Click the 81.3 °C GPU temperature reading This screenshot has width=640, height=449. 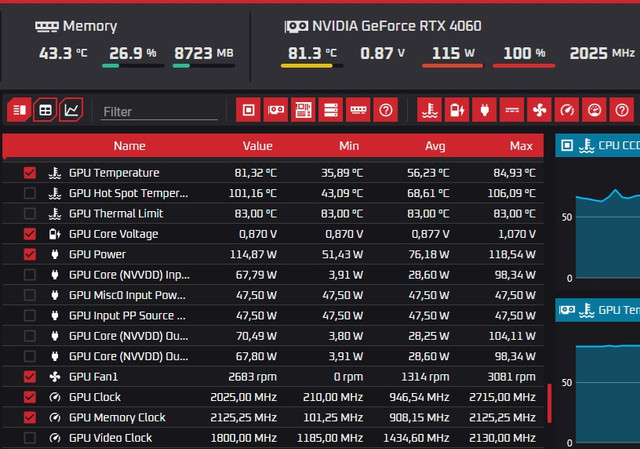312,53
